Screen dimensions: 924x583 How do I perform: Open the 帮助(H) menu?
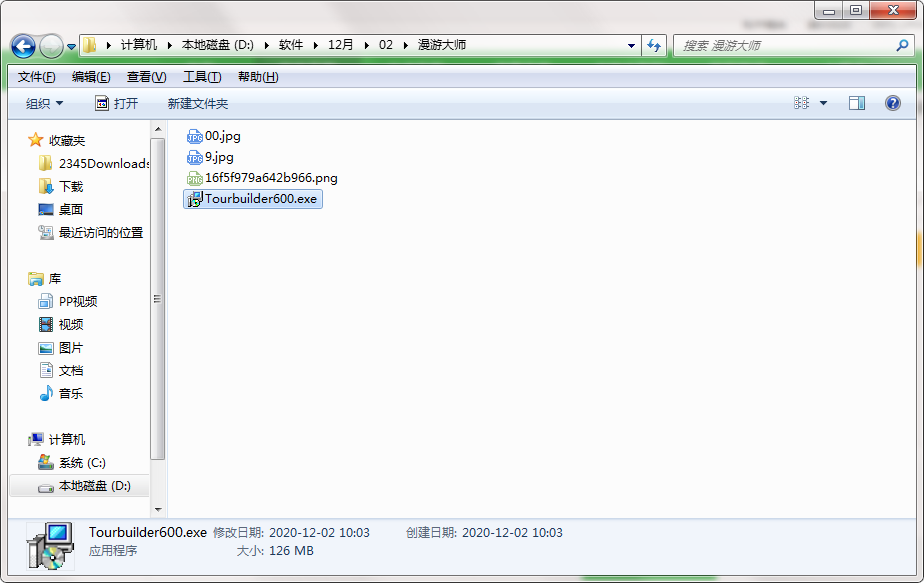click(258, 77)
